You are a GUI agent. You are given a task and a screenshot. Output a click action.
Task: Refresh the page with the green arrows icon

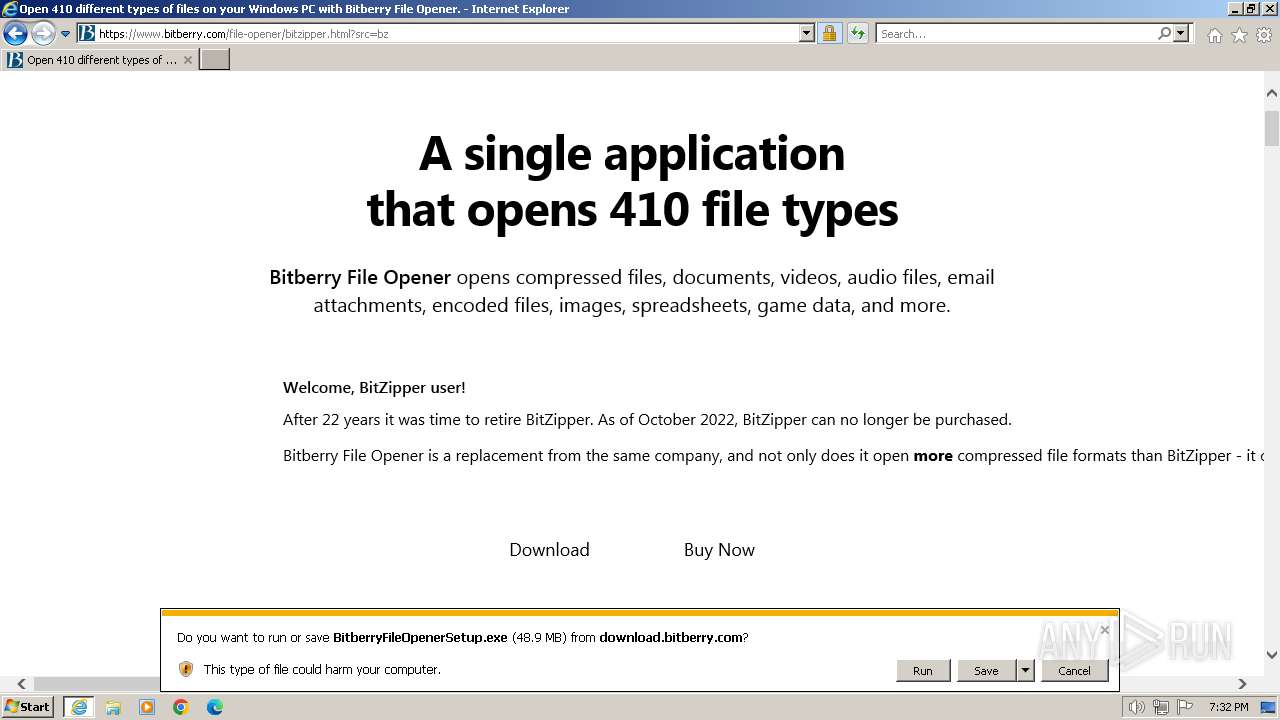pyautogui.click(x=857, y=33)
